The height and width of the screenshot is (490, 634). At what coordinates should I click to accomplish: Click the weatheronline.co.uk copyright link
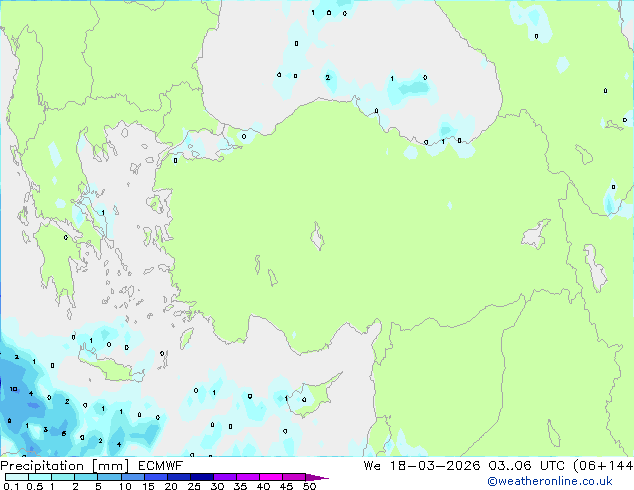(550, 481)
